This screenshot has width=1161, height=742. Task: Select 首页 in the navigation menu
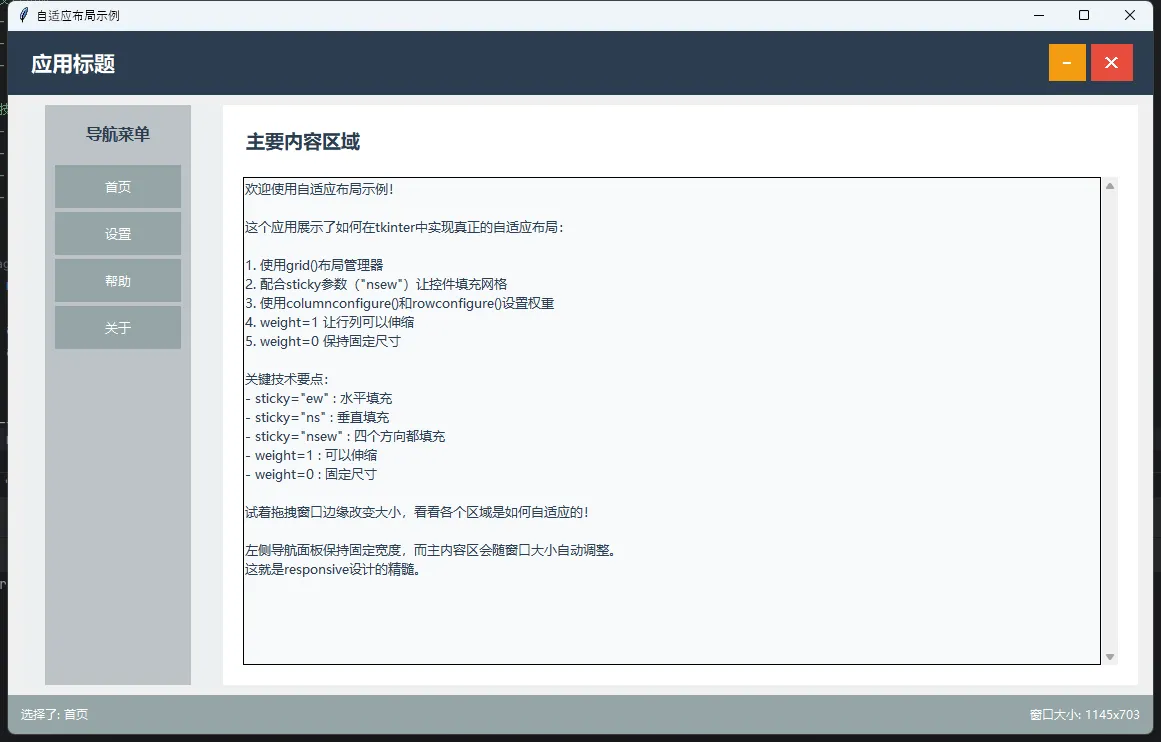(x=118, y=187)
